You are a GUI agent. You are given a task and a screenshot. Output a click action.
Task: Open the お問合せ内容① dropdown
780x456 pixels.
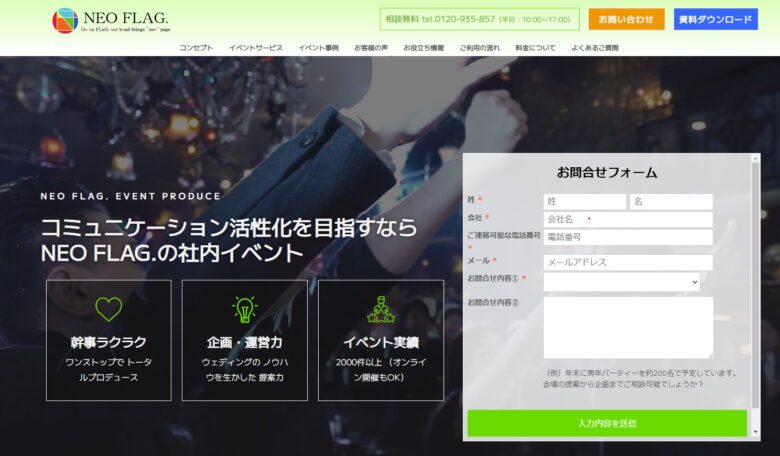[621, 282]
